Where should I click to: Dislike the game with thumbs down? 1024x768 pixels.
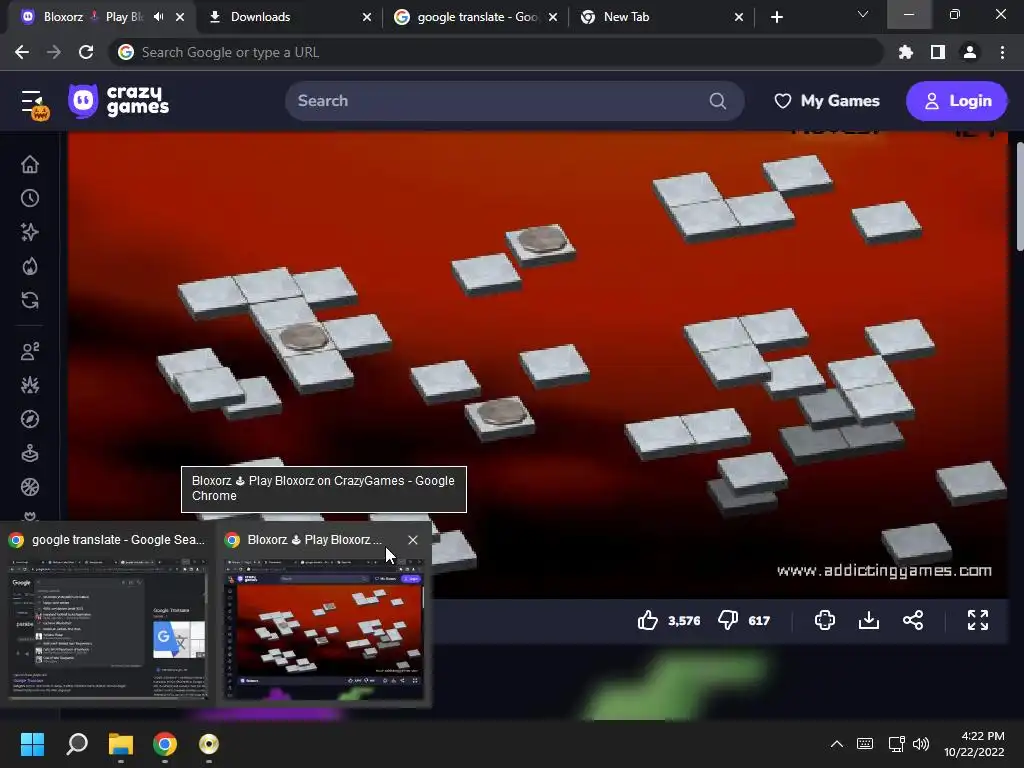(728, 620)
